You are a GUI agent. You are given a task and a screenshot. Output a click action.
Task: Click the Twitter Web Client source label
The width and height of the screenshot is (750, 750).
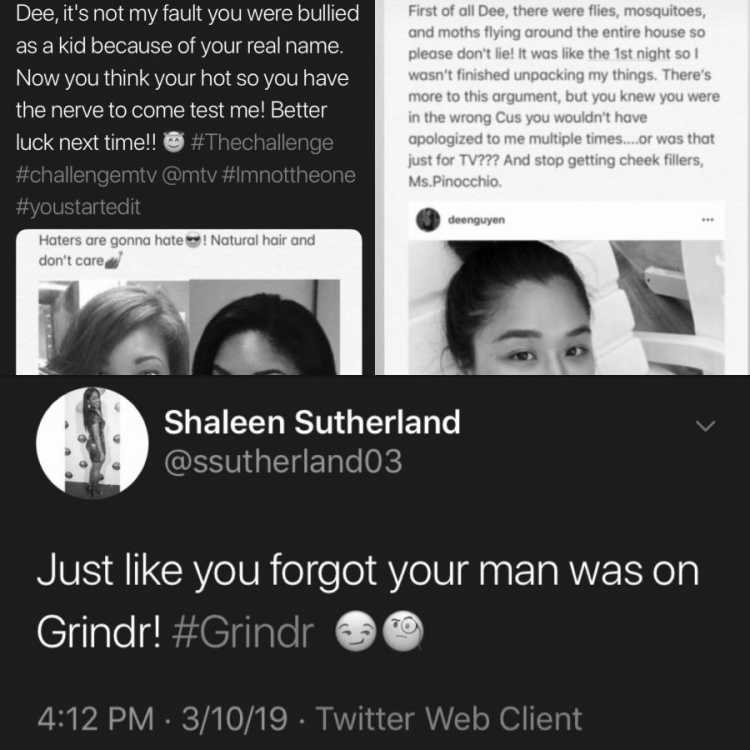449,718
